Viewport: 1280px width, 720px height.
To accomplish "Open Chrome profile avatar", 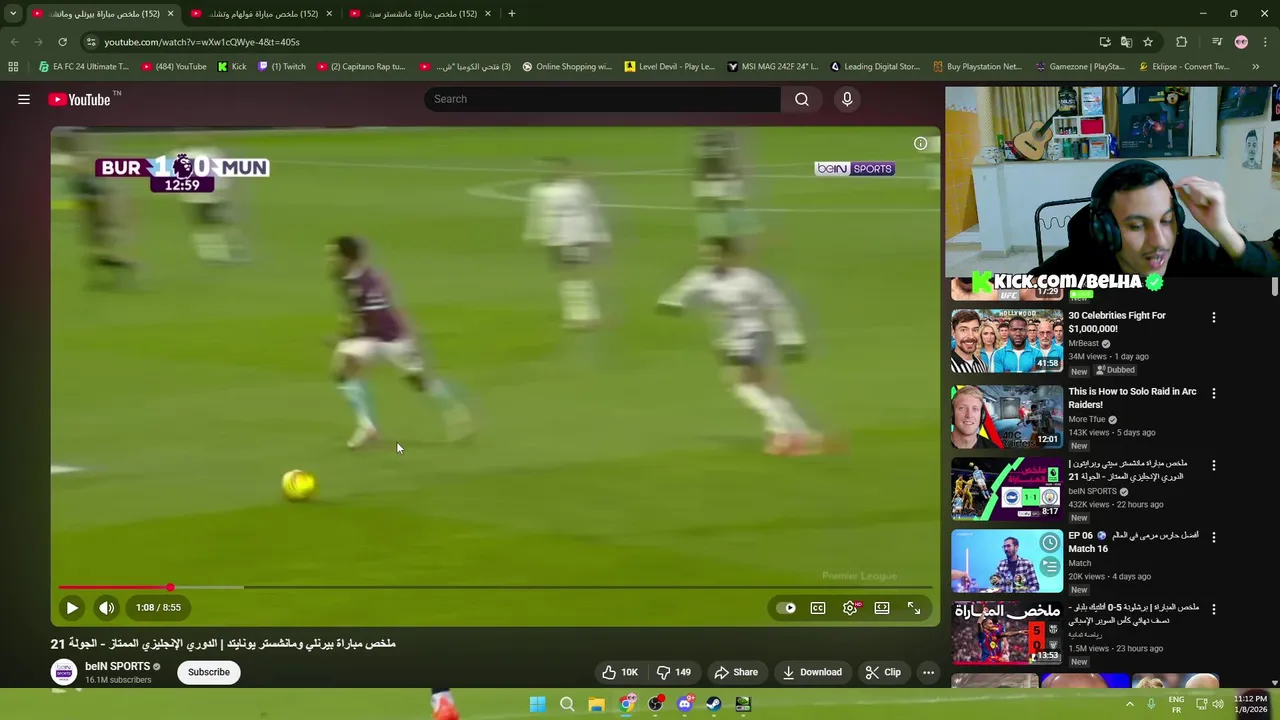I will click(1241, 42).
